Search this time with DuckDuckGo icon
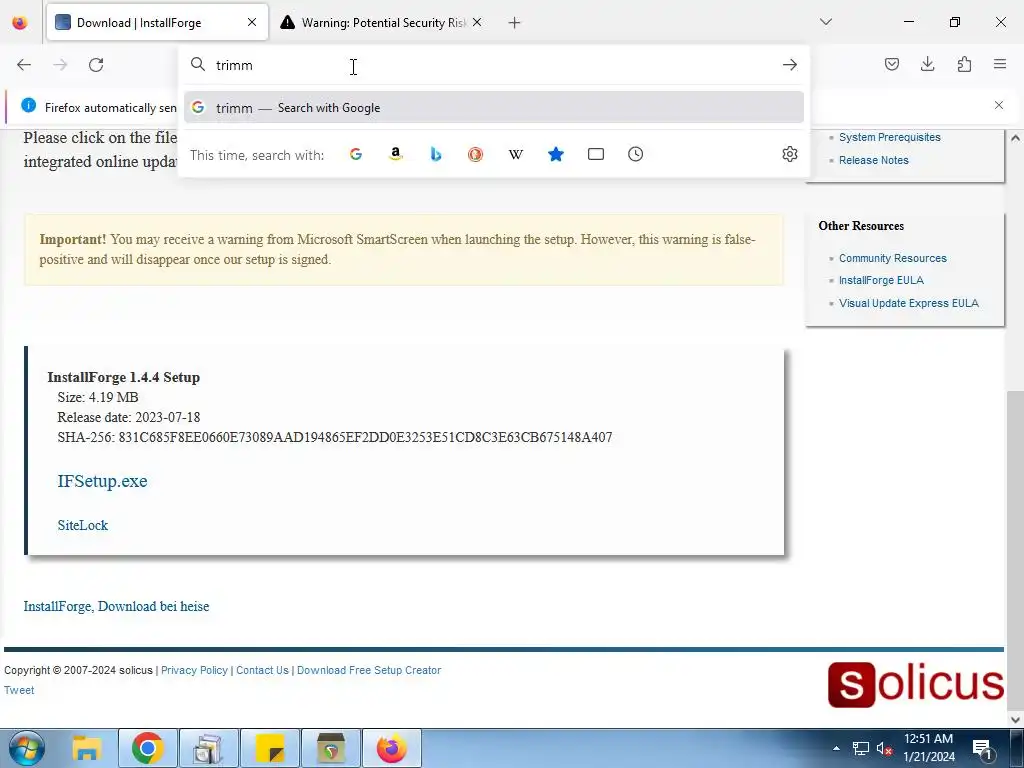 click(x=475, y=154)
